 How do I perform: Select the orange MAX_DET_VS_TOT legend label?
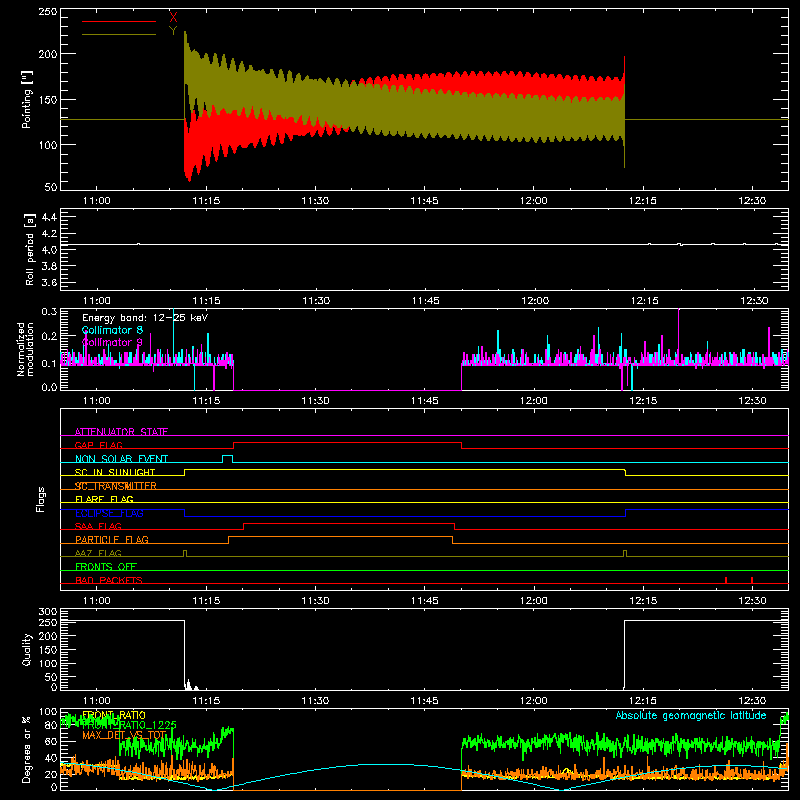tap(124, 735)
